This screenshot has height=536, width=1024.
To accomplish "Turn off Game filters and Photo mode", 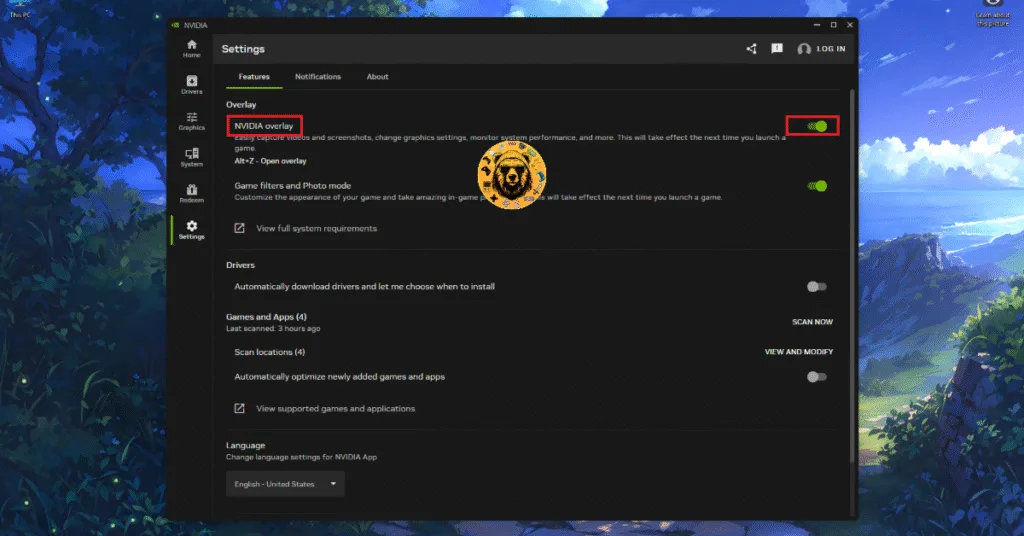I will coord(817,186).
